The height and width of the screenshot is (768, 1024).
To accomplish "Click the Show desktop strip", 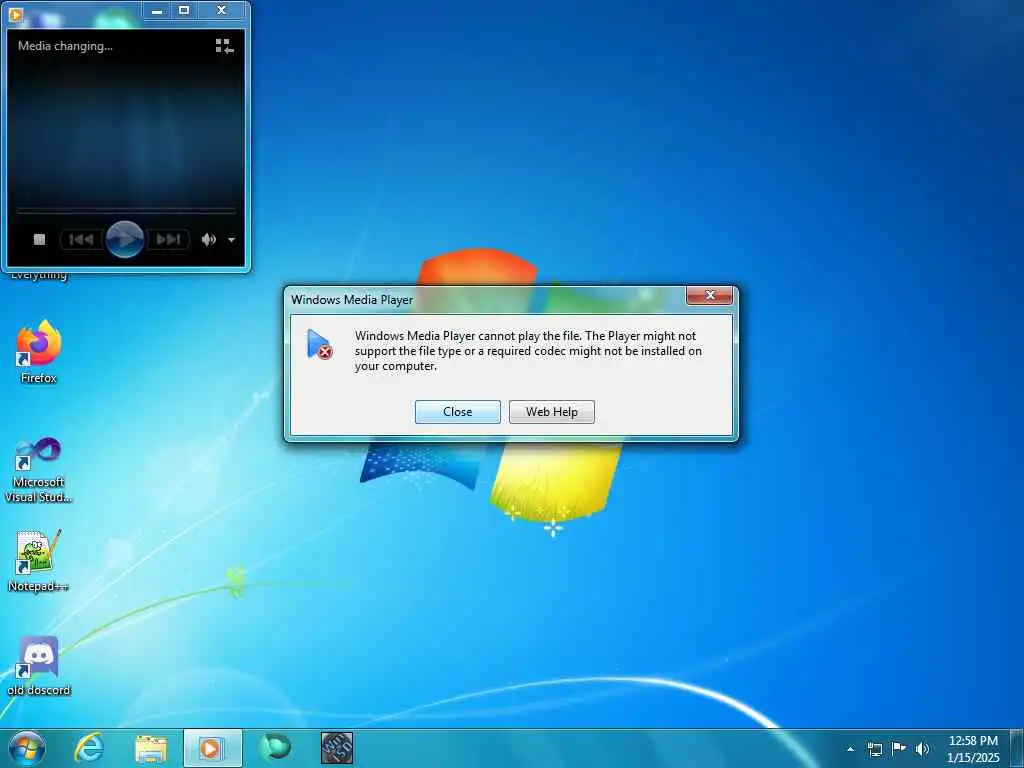I will tap(1017, 748).
